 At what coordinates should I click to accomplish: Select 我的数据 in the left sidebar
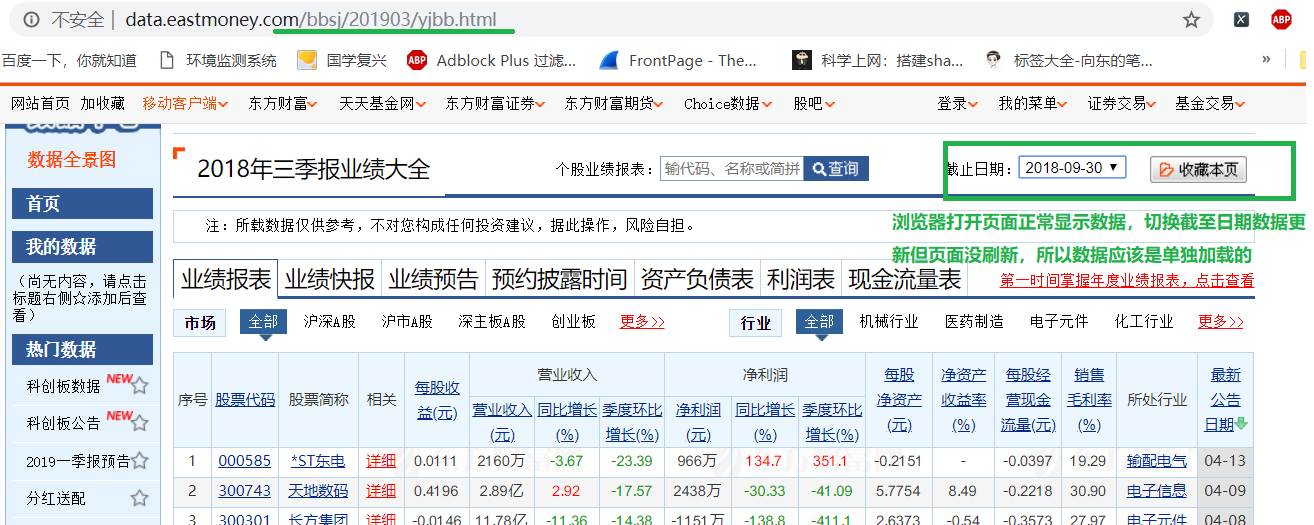[82, 247]
